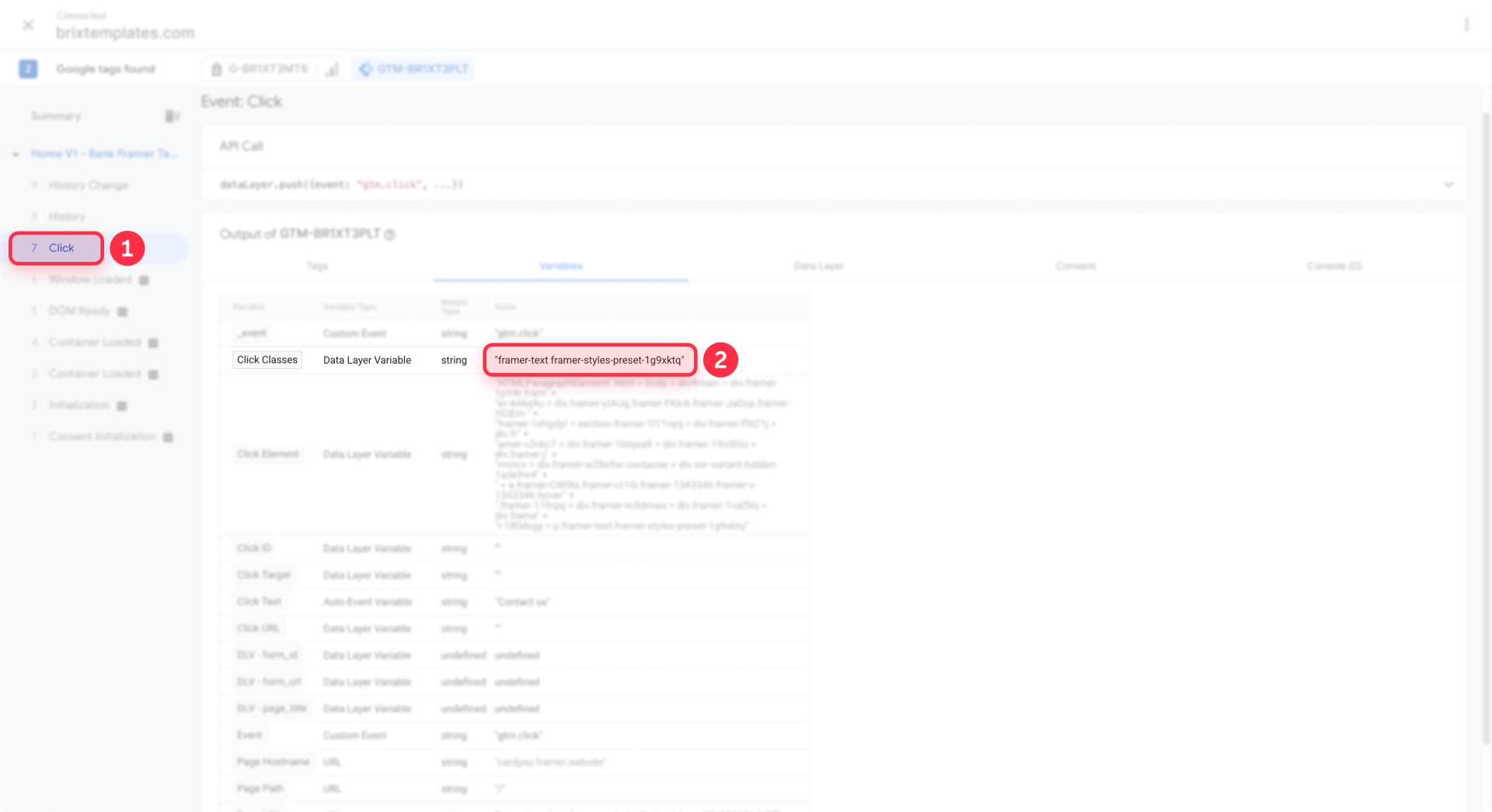1492x812 pixels.
Task: Select the Initialization event numbered 2
Action: 78,405
